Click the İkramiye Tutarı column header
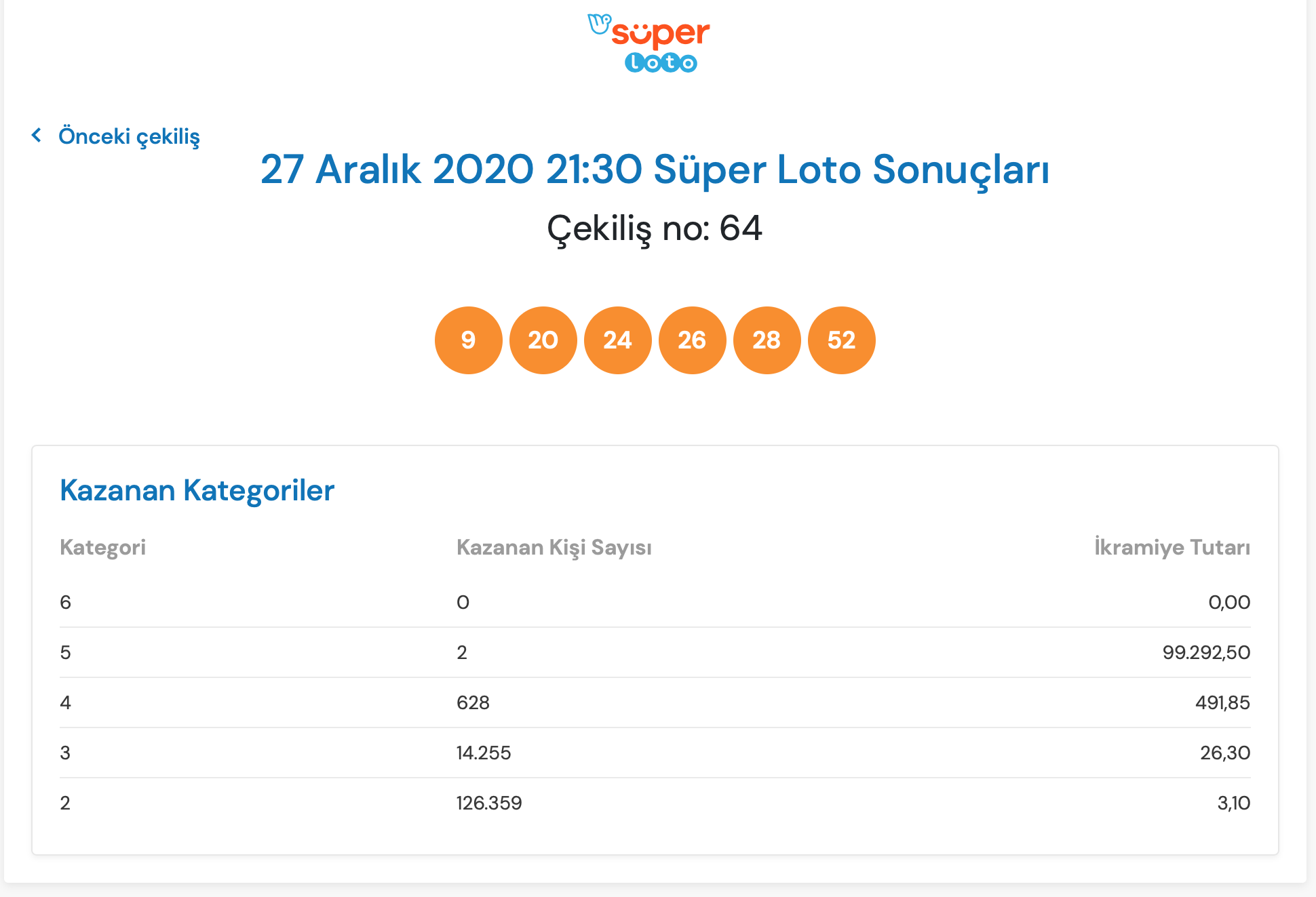This screenshot has width=1316, height=897. tap(1172, 547)
